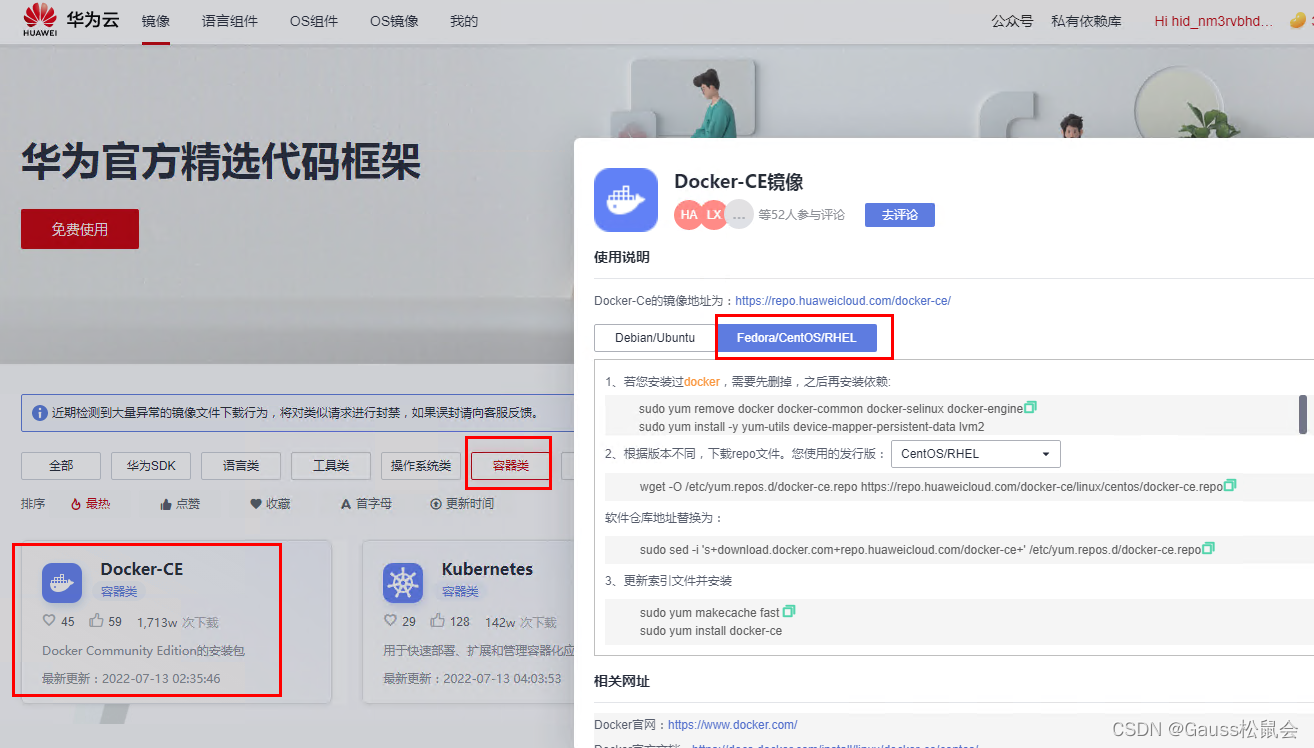This screenshot has height=748, width=1314.
Task: Open the OS镜像 tab
Action: [394, 21]
